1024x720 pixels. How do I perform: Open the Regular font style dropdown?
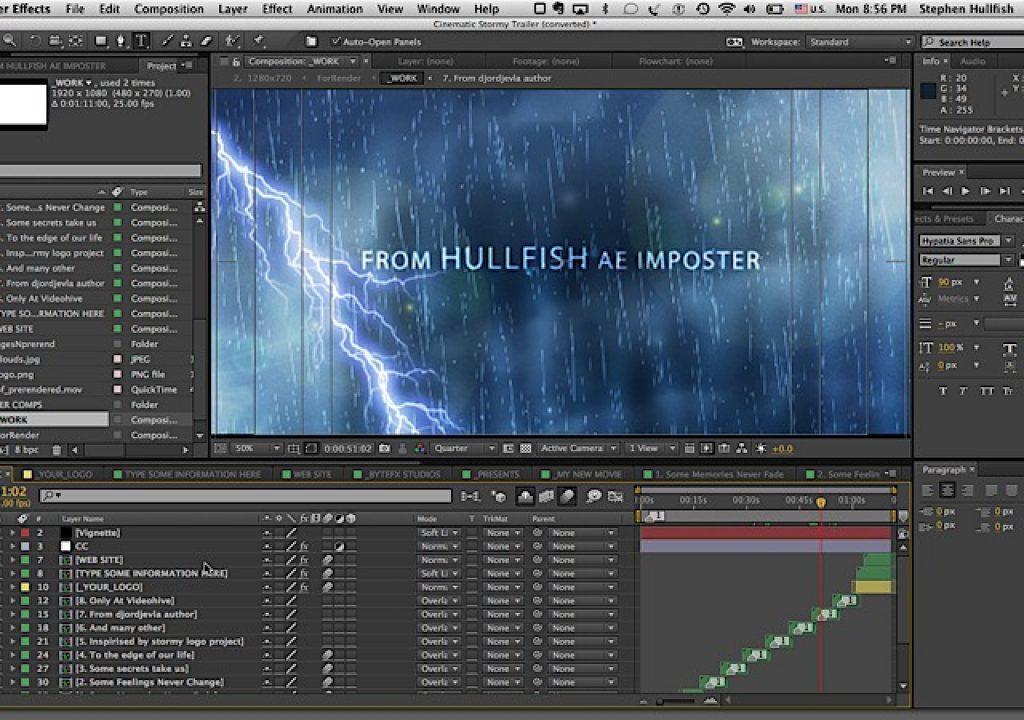coord(965,260)
